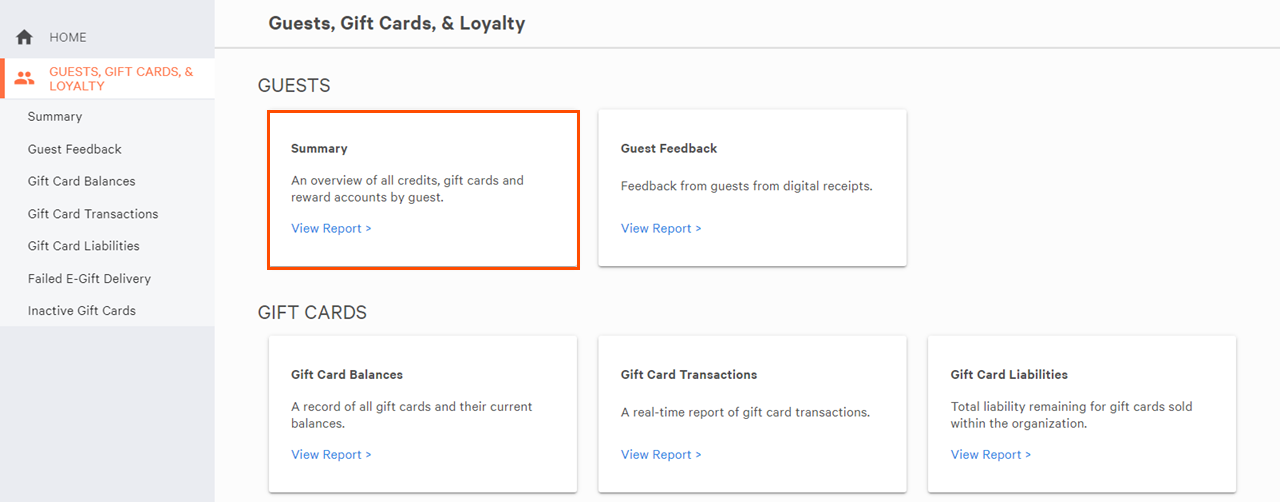1280x502 pixels.
Task: Click the Guest Feedback card title
Action: [669, 148]
